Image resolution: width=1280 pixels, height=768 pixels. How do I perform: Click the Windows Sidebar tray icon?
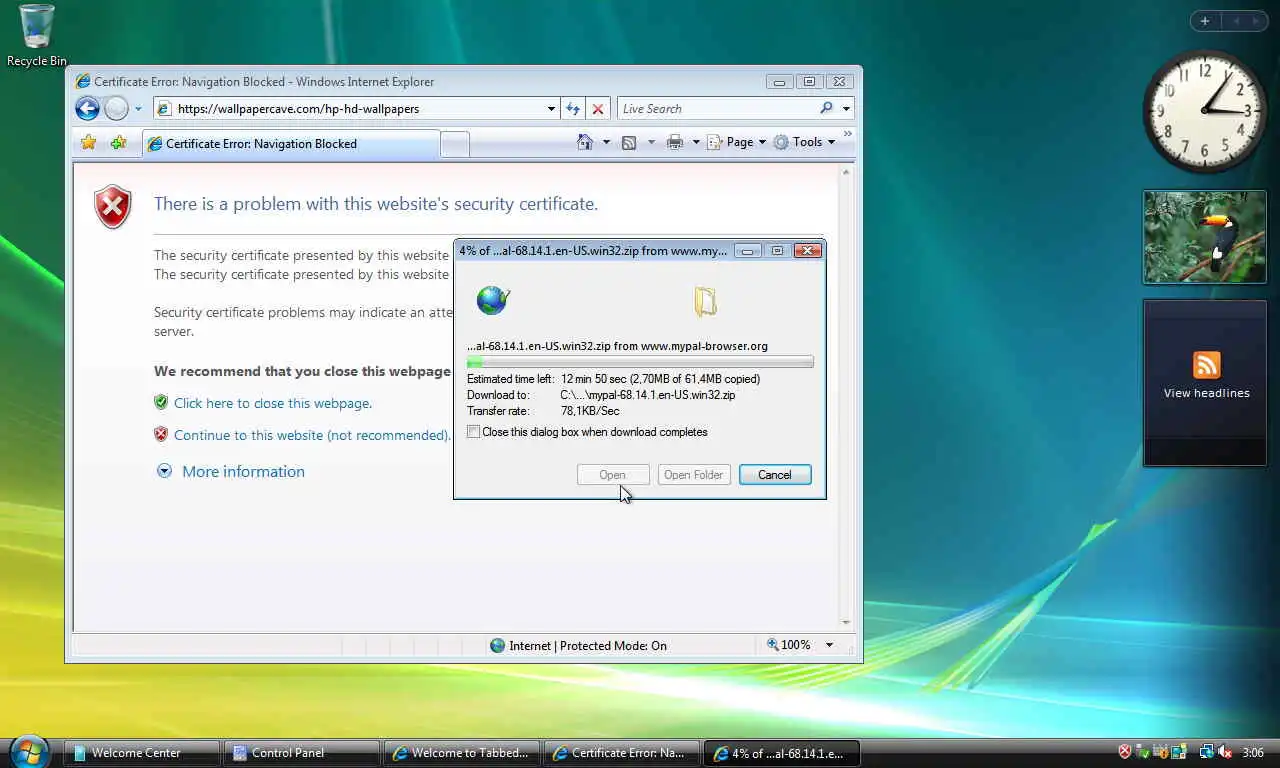pyautogui.click(x=1179, y=752)
